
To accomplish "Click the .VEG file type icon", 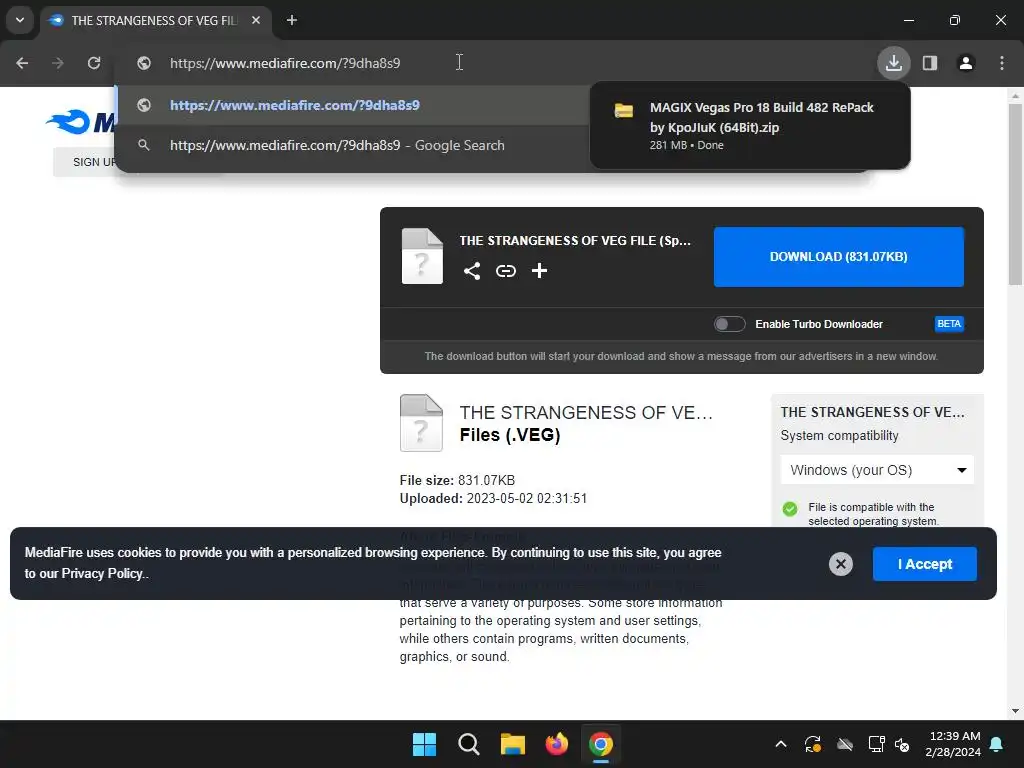I will point(421,423).
